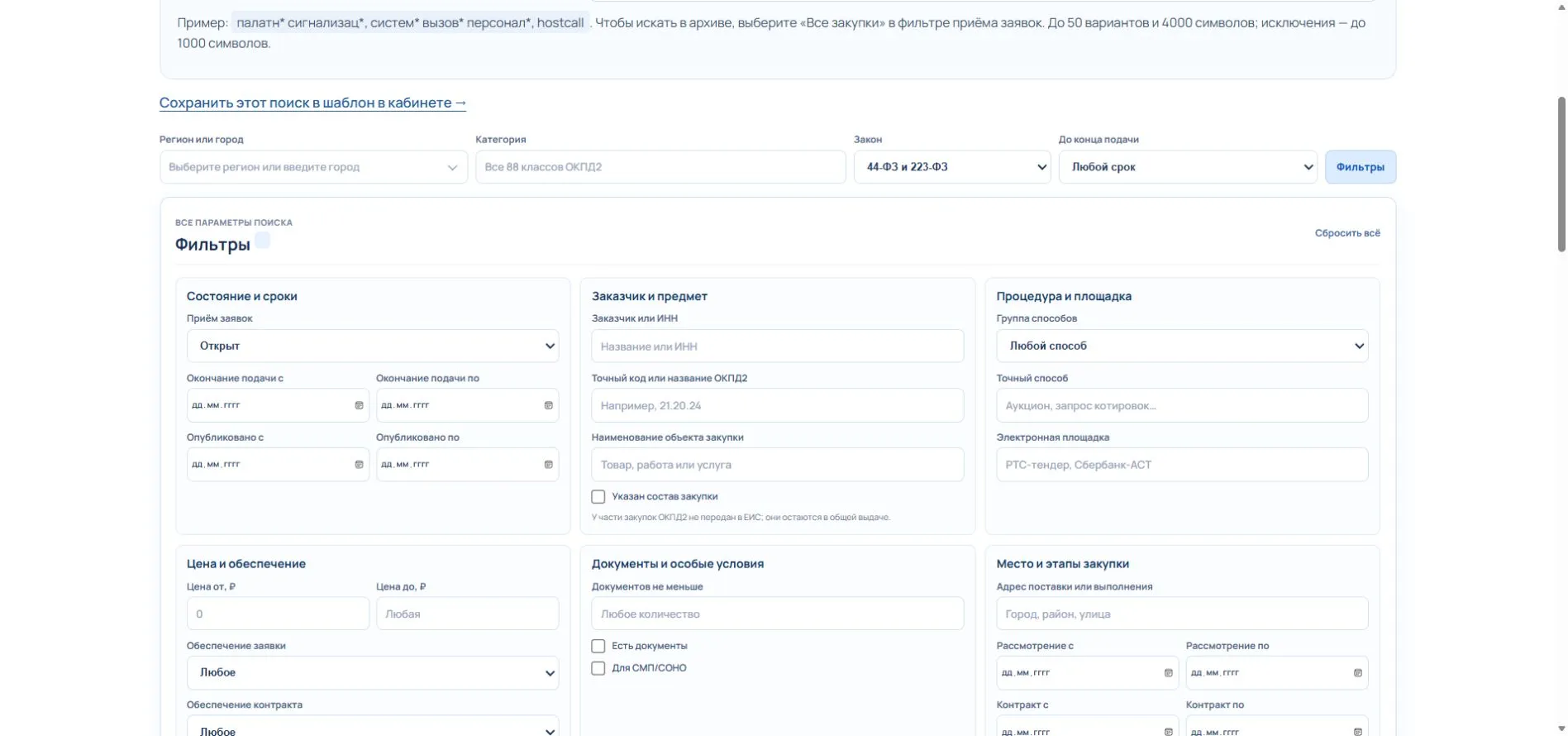The height and width of the screenshot is (736, 1568).
Task: Click the Процедура и площадка section heading
Action: pos(1064,296)
